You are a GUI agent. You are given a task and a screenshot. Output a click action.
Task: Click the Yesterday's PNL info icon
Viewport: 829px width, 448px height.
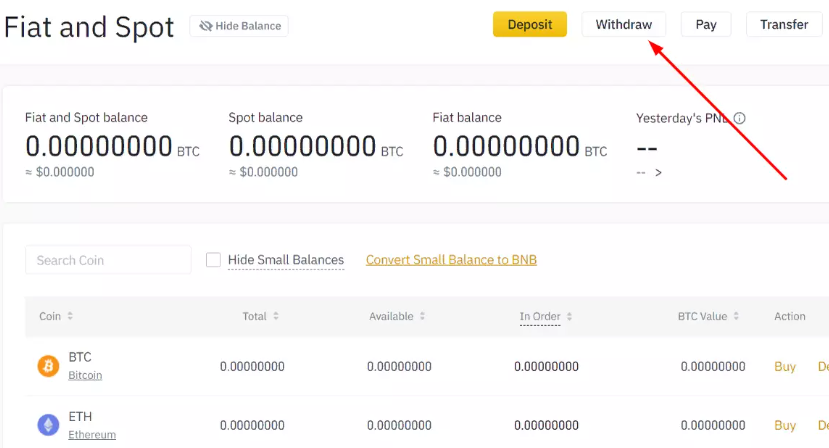coord(739,118)
